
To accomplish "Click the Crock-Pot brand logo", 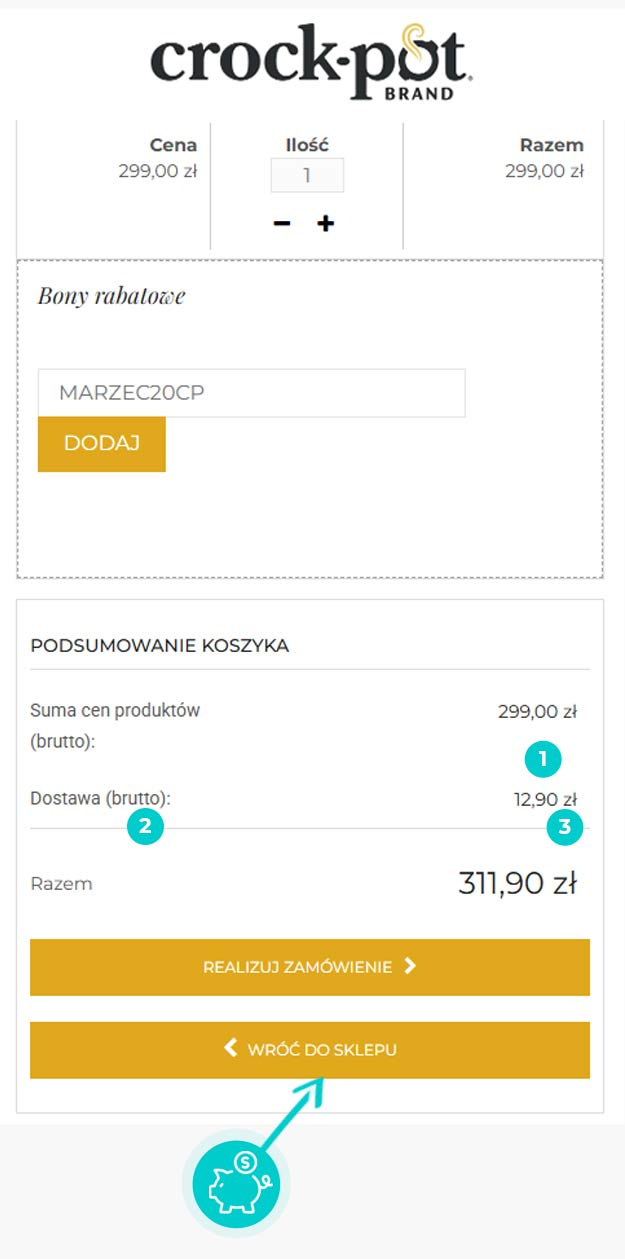I will (x=311, y=62).
